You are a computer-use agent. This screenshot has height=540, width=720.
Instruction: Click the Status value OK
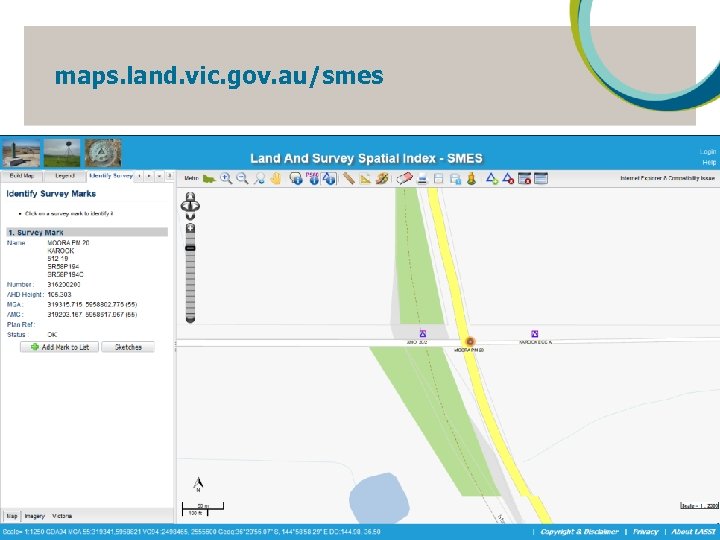52,334
